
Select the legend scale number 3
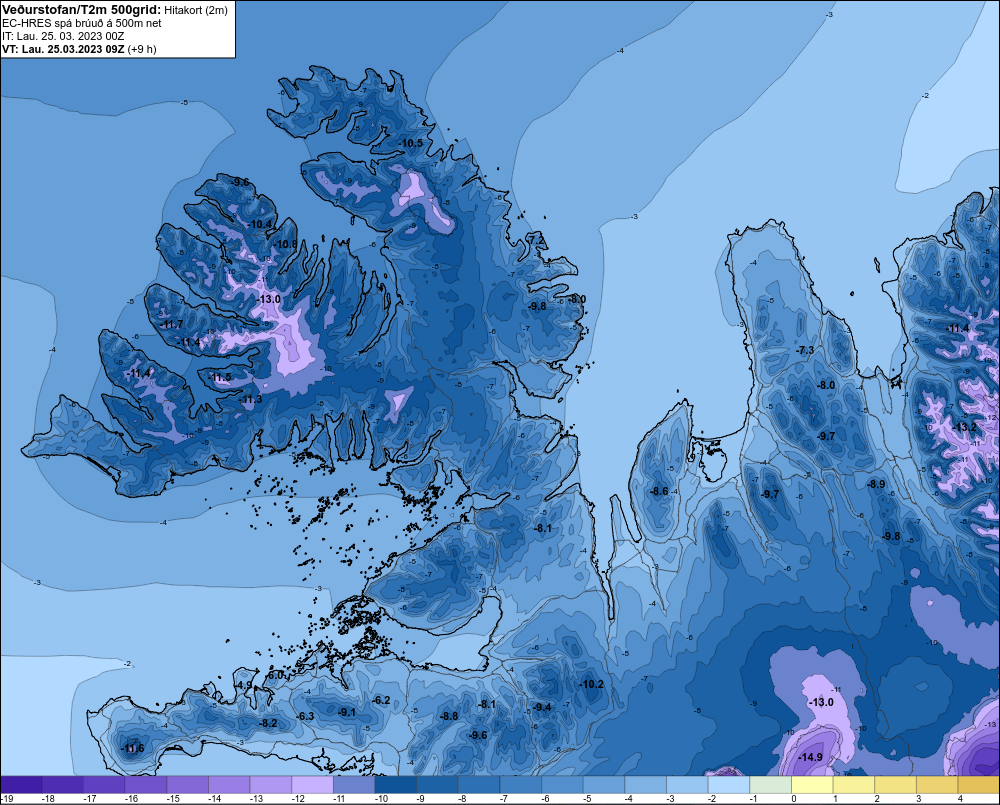[918, 799]
